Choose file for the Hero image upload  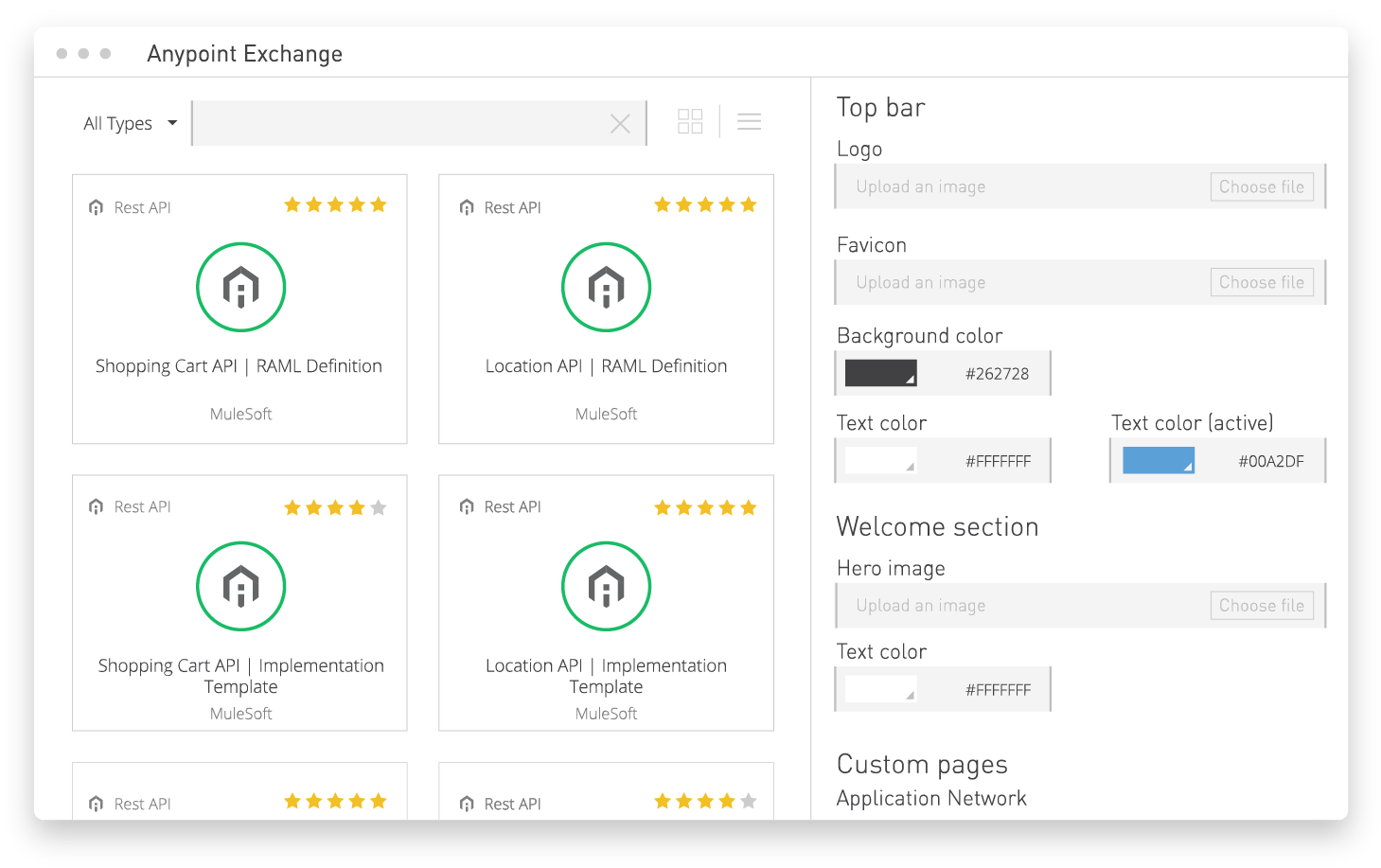[x=1262, y=605]
